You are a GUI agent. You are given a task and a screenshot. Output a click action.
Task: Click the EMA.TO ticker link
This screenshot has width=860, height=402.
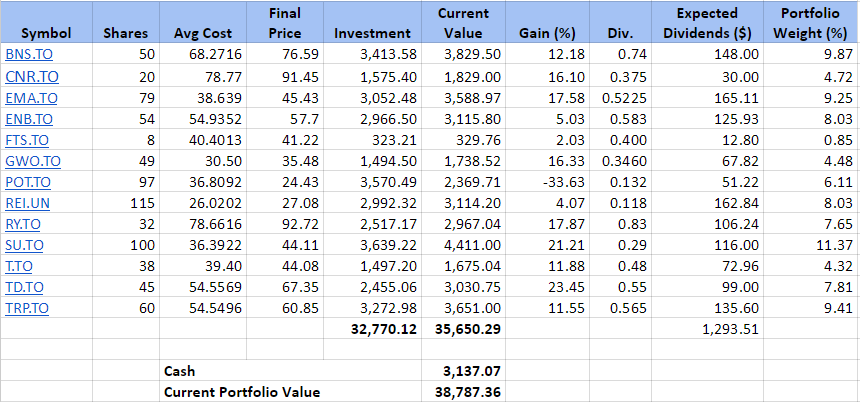(x=31, y=98)
